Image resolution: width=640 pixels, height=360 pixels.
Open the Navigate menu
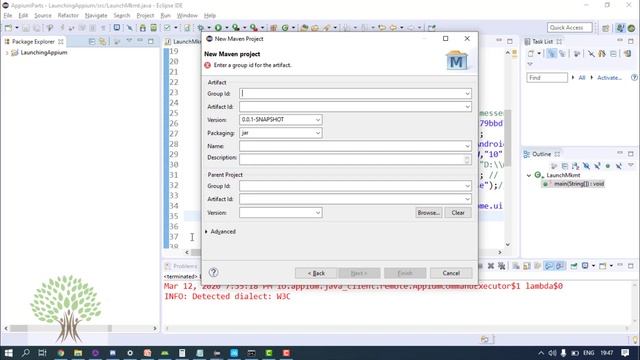coord(96,16)
